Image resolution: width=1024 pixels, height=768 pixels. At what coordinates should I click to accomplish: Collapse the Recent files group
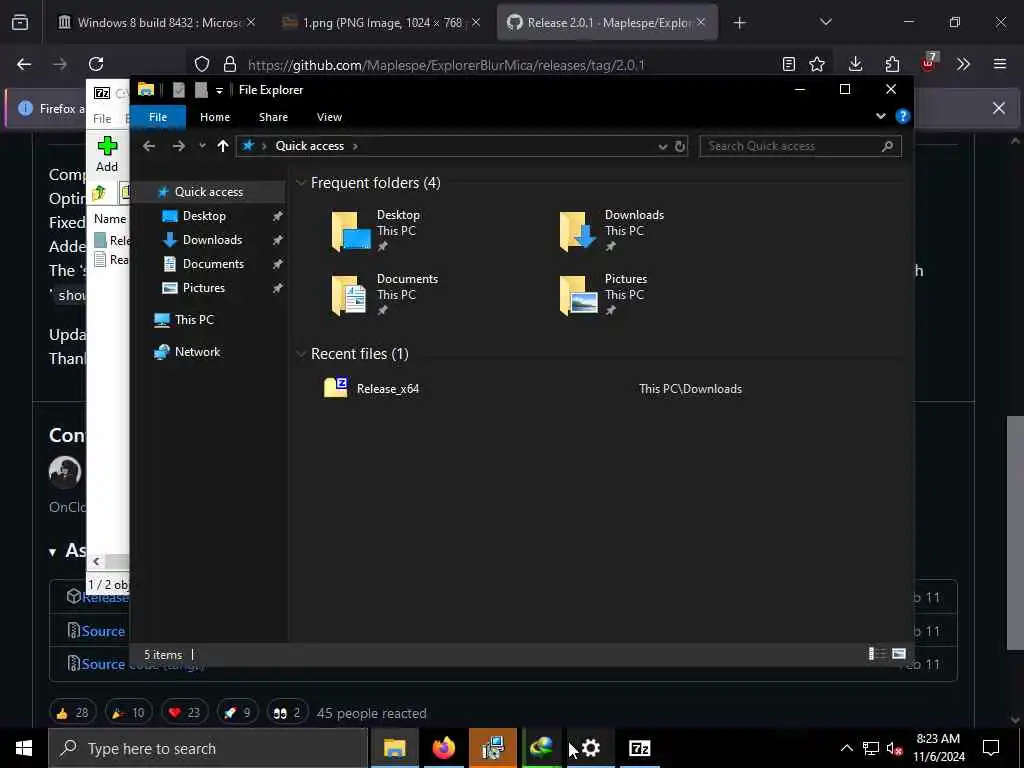point(301,354)
